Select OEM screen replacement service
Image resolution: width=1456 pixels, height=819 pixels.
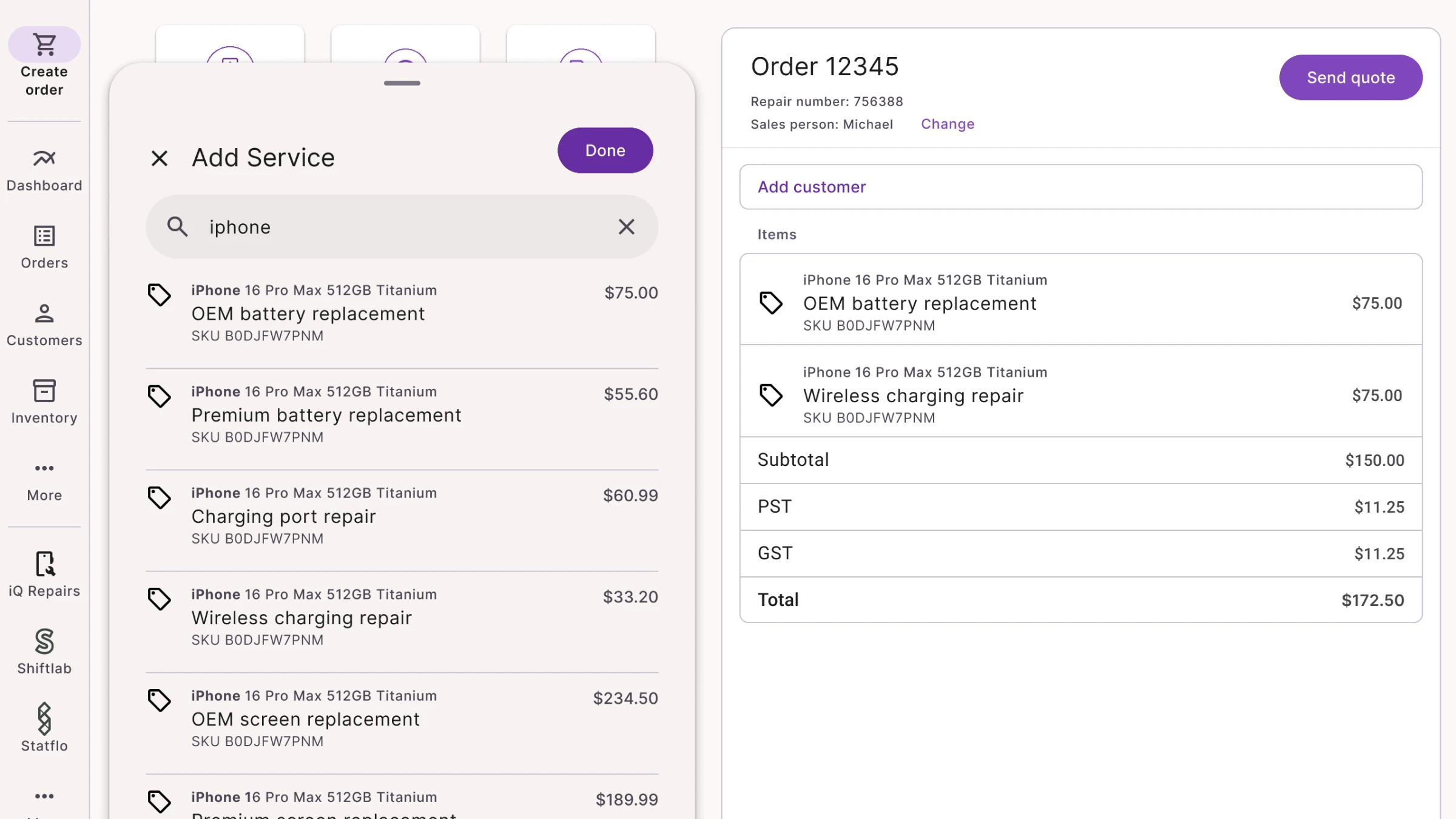(402, 723)
